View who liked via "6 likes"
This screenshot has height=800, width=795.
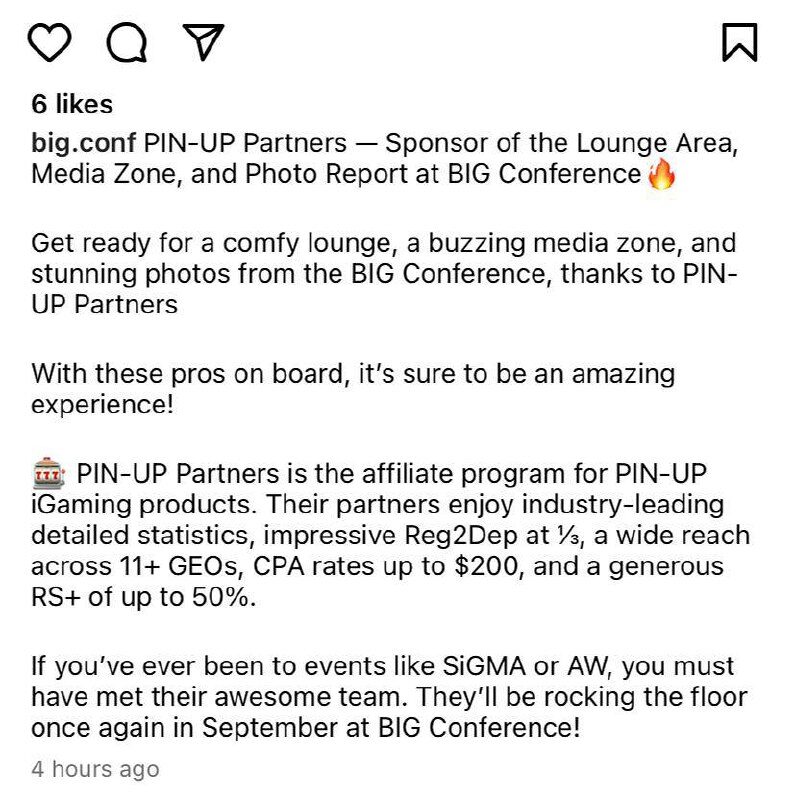coord(72,104)
